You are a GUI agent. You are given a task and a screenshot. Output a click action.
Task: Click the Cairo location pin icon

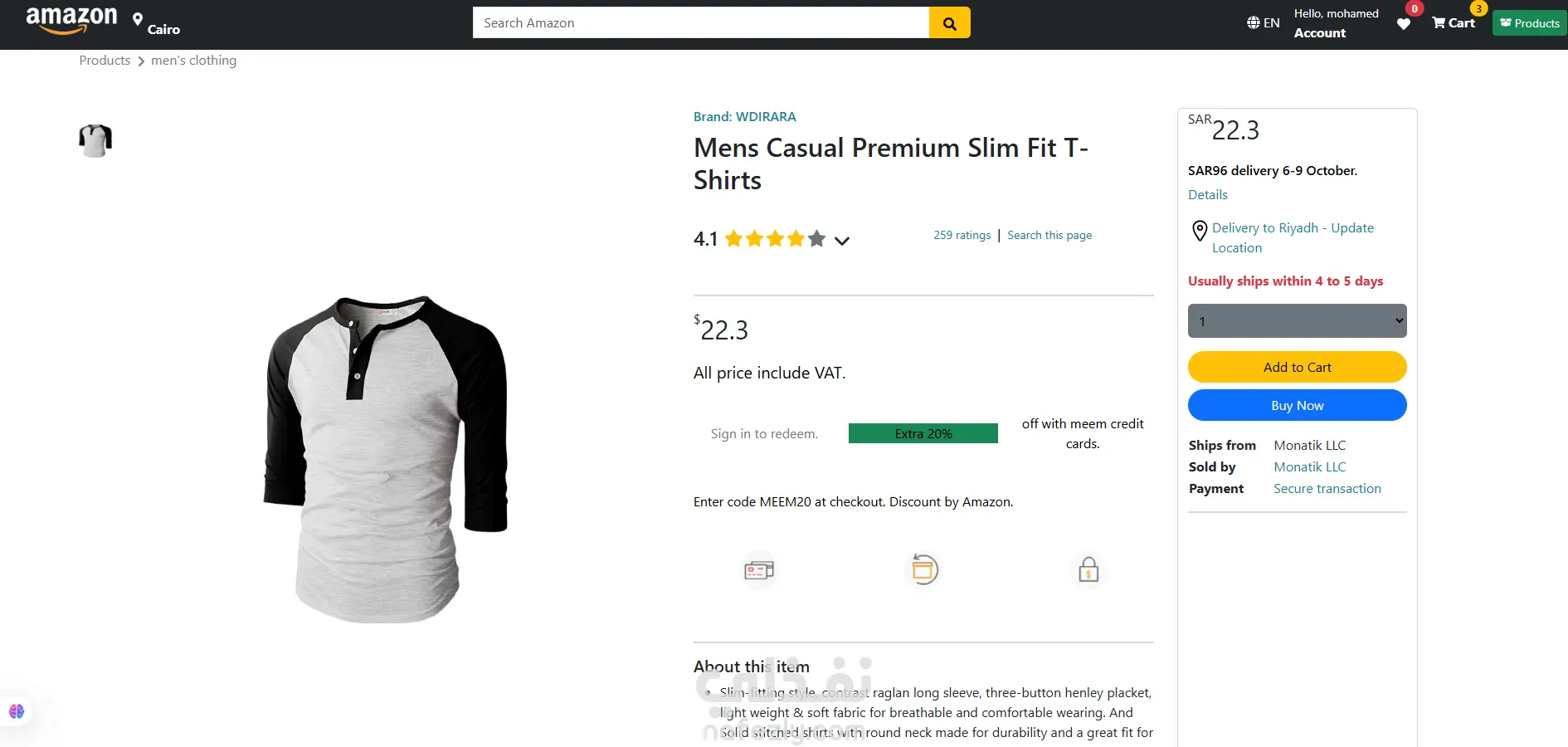pyautogui.click(x=138, y=20)
